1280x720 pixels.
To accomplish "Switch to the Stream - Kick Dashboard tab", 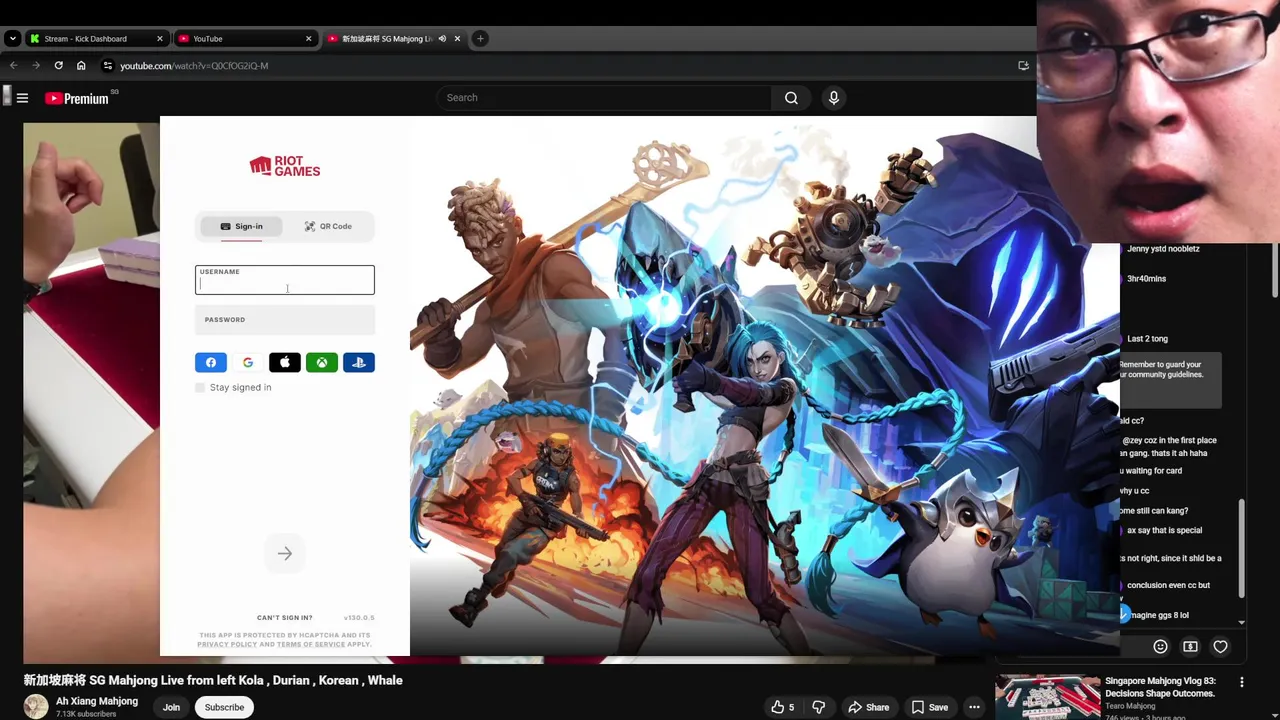I will pos(96,39).
